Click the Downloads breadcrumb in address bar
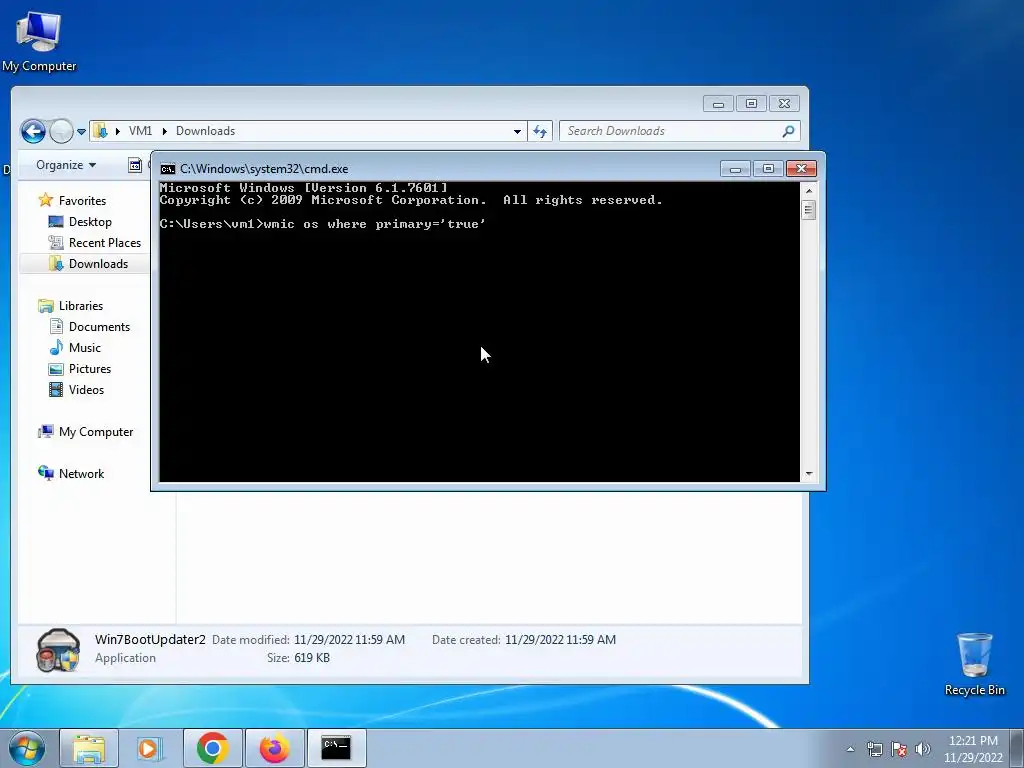The width and height of the screenshot is (1024, 768). pos(205,131)
